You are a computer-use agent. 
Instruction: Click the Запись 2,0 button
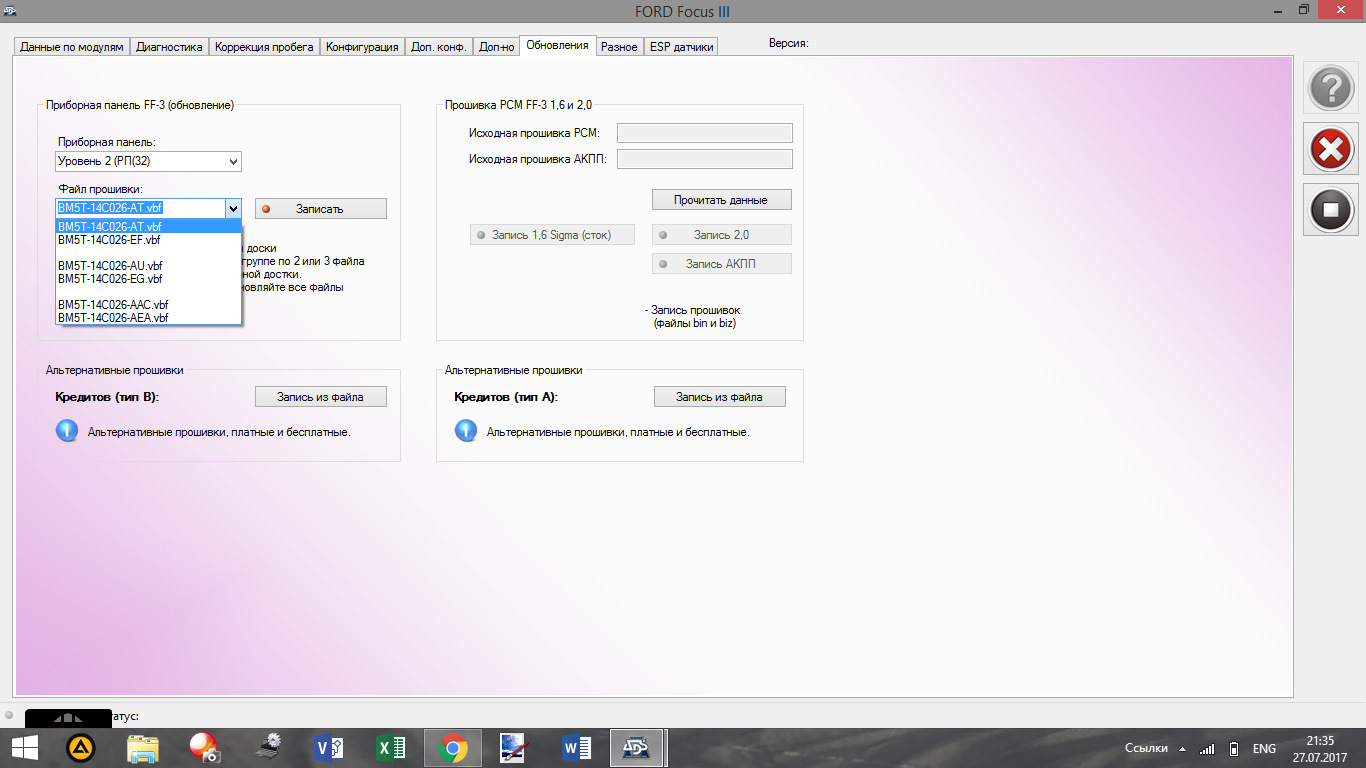[721, 235]
